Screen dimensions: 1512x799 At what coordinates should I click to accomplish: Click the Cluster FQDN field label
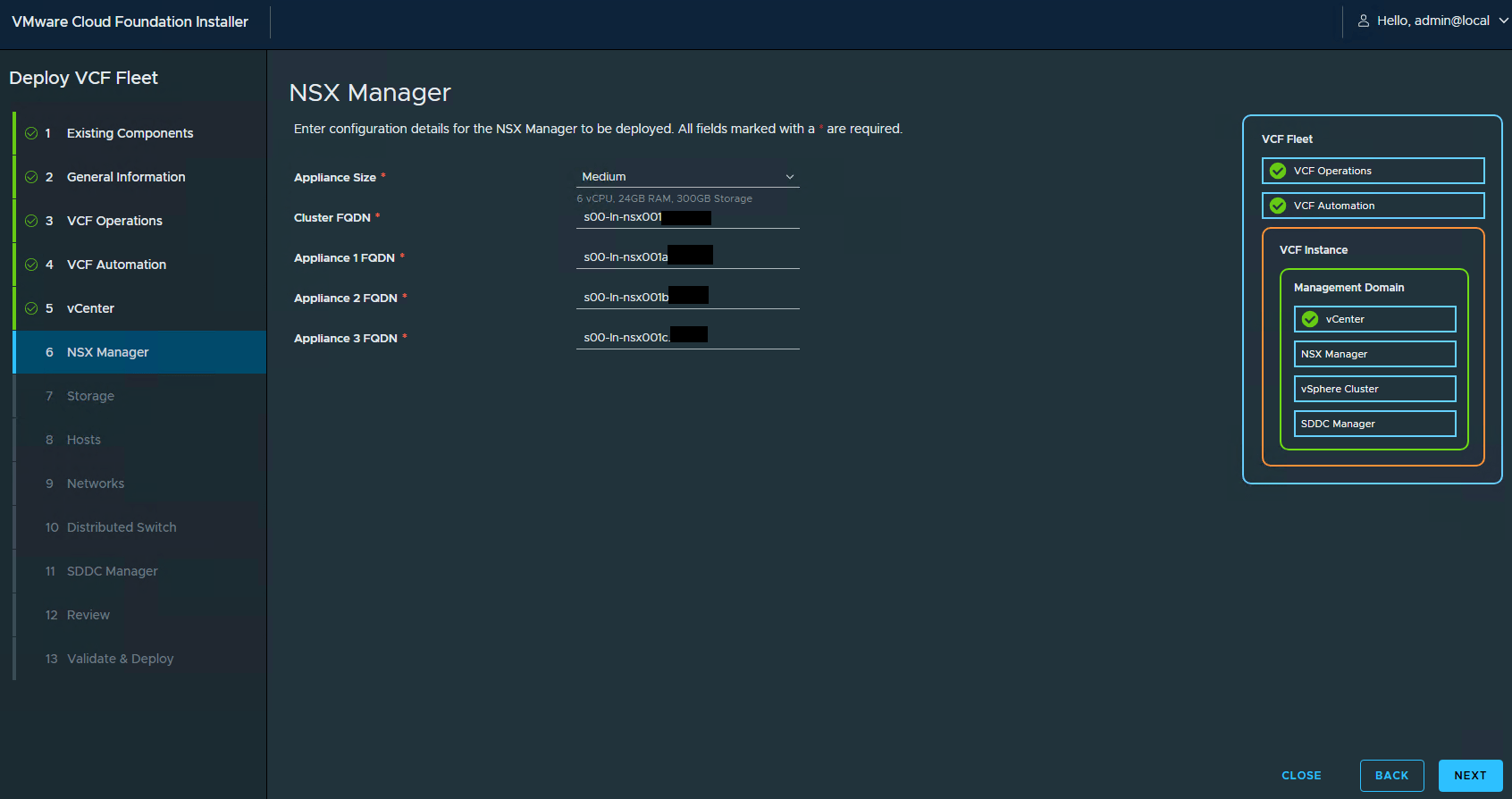coord(332,218)
